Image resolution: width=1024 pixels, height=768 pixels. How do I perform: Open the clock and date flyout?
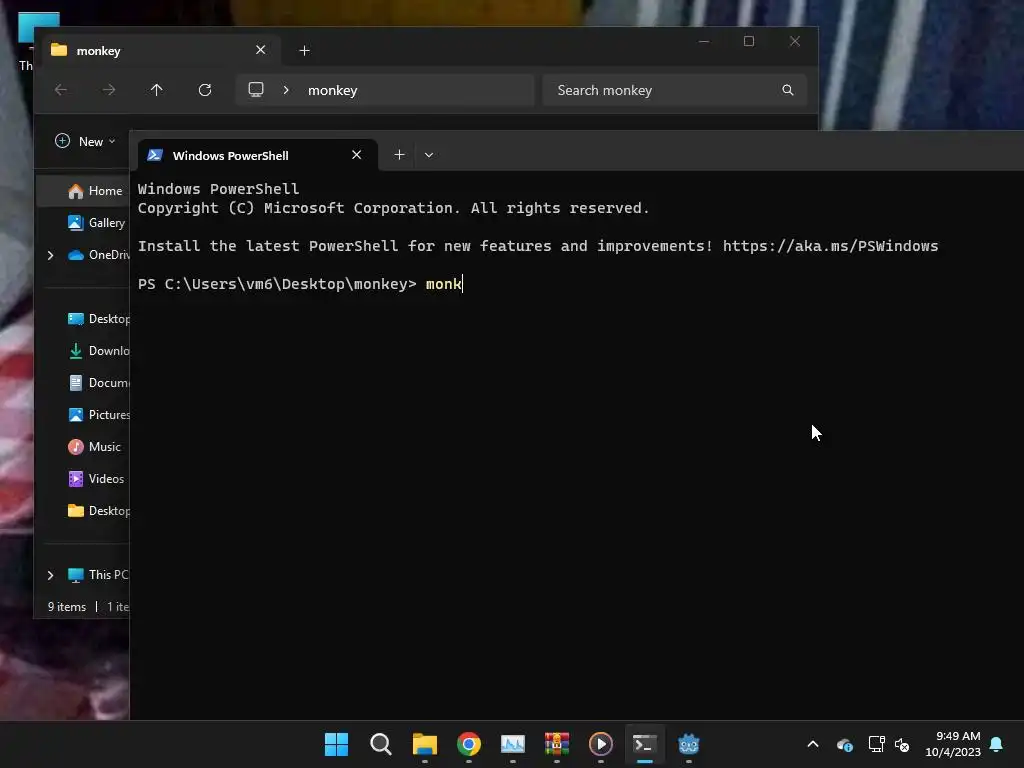(953, 744)
